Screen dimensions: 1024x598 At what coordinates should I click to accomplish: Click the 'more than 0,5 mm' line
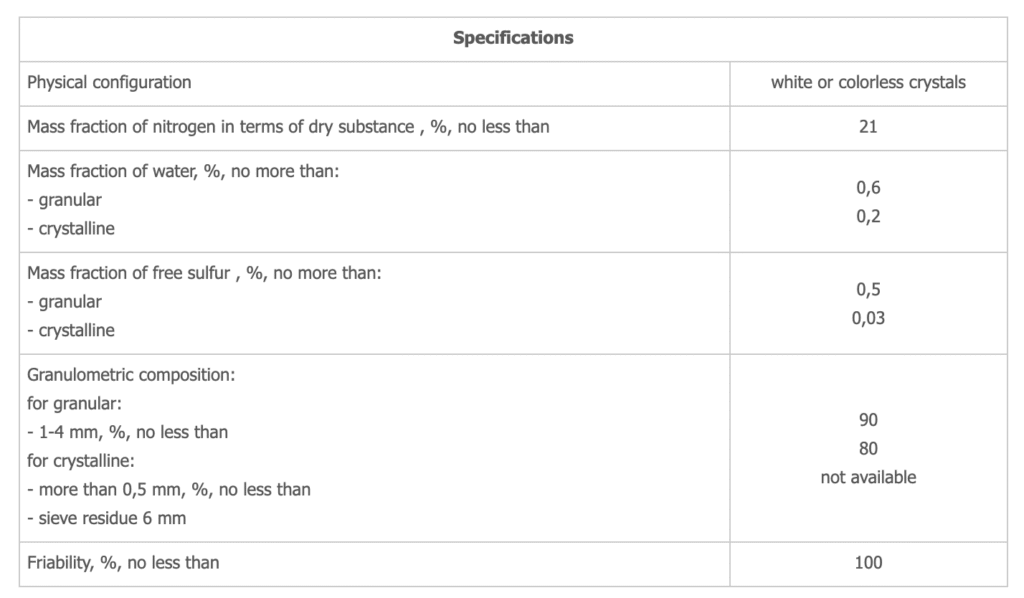[x=168, y=490]
